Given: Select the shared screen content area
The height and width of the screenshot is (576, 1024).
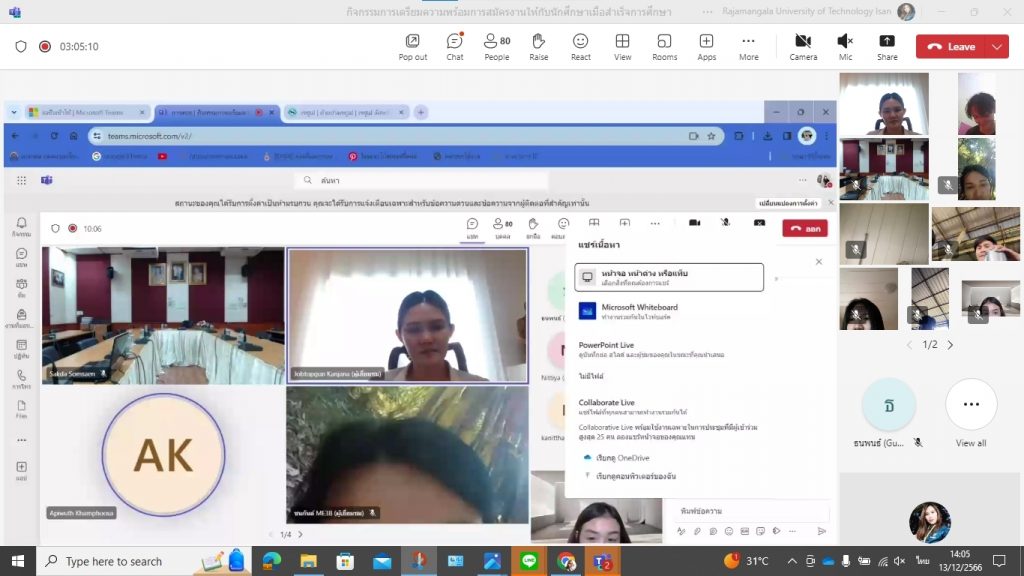Looking at the screenshot, I should click(x=420, y=320).
